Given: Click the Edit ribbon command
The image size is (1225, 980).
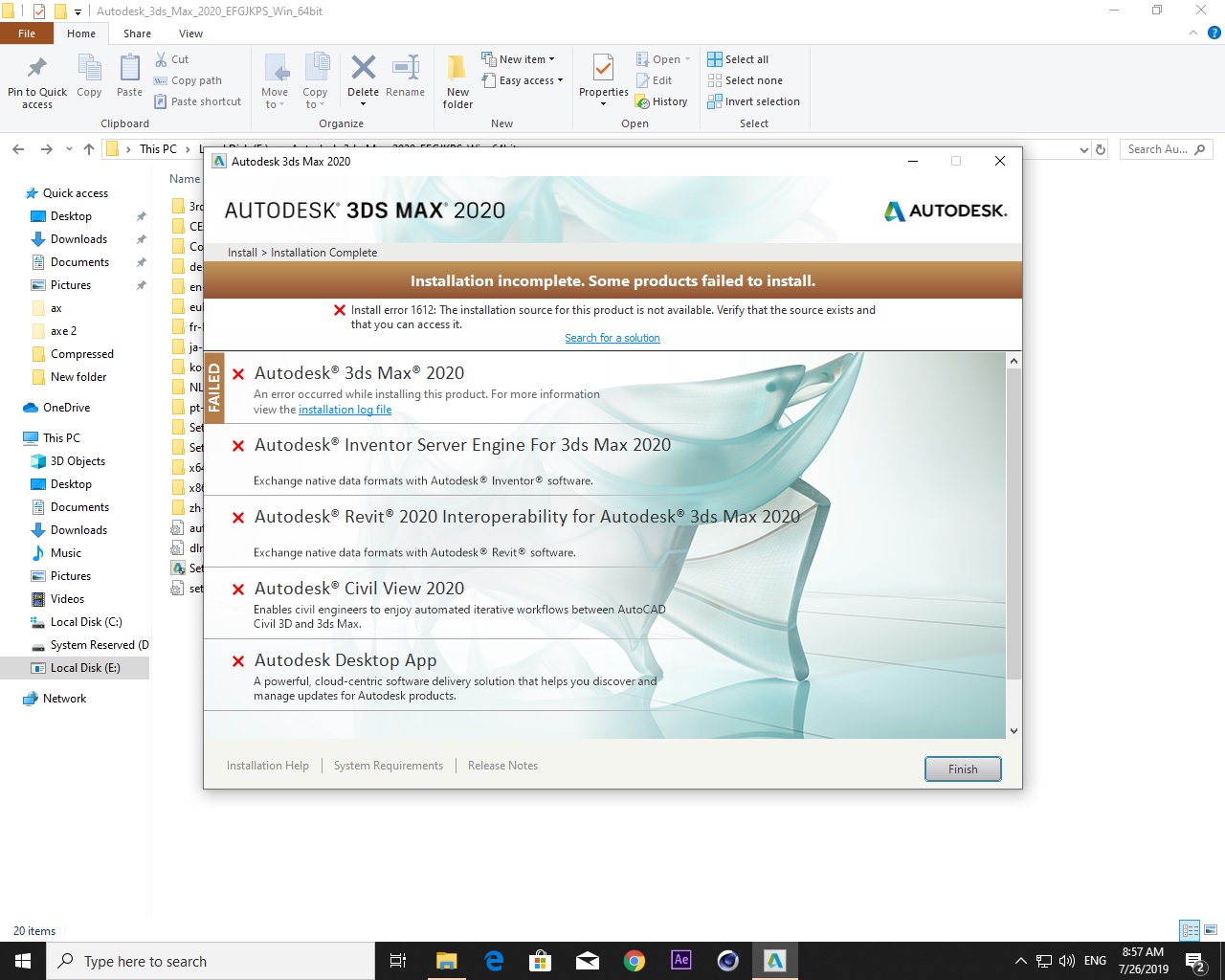Looking at the screenshot, I should pos(654,80).
